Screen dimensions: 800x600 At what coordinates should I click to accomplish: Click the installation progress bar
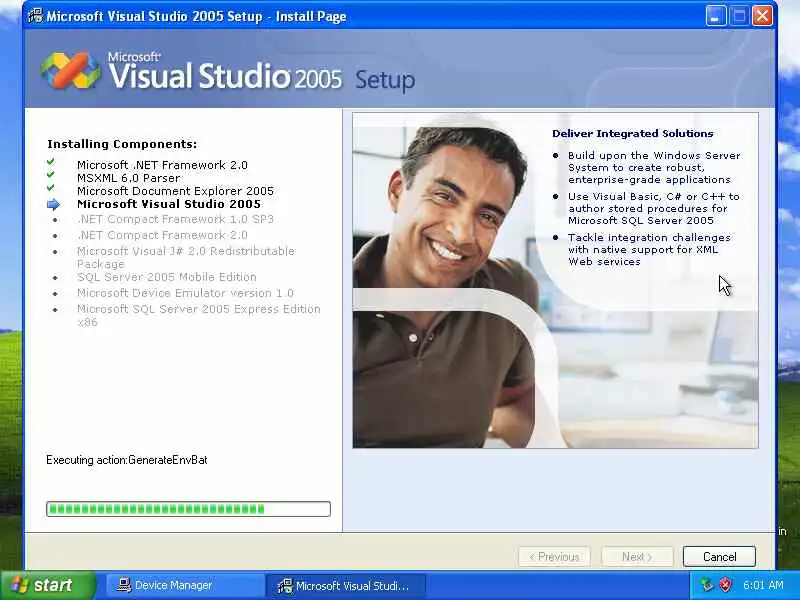tap(188, 509)
